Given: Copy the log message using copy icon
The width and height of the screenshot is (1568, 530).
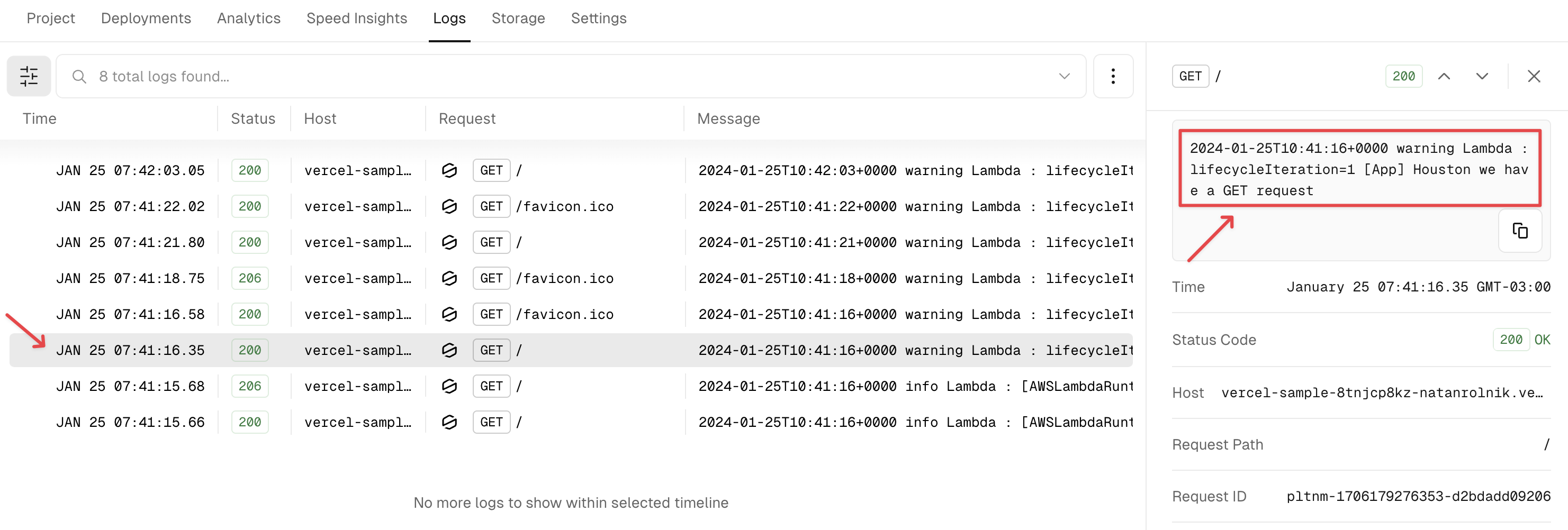Looking at the screenshot, I should (x=1520, y=231).
